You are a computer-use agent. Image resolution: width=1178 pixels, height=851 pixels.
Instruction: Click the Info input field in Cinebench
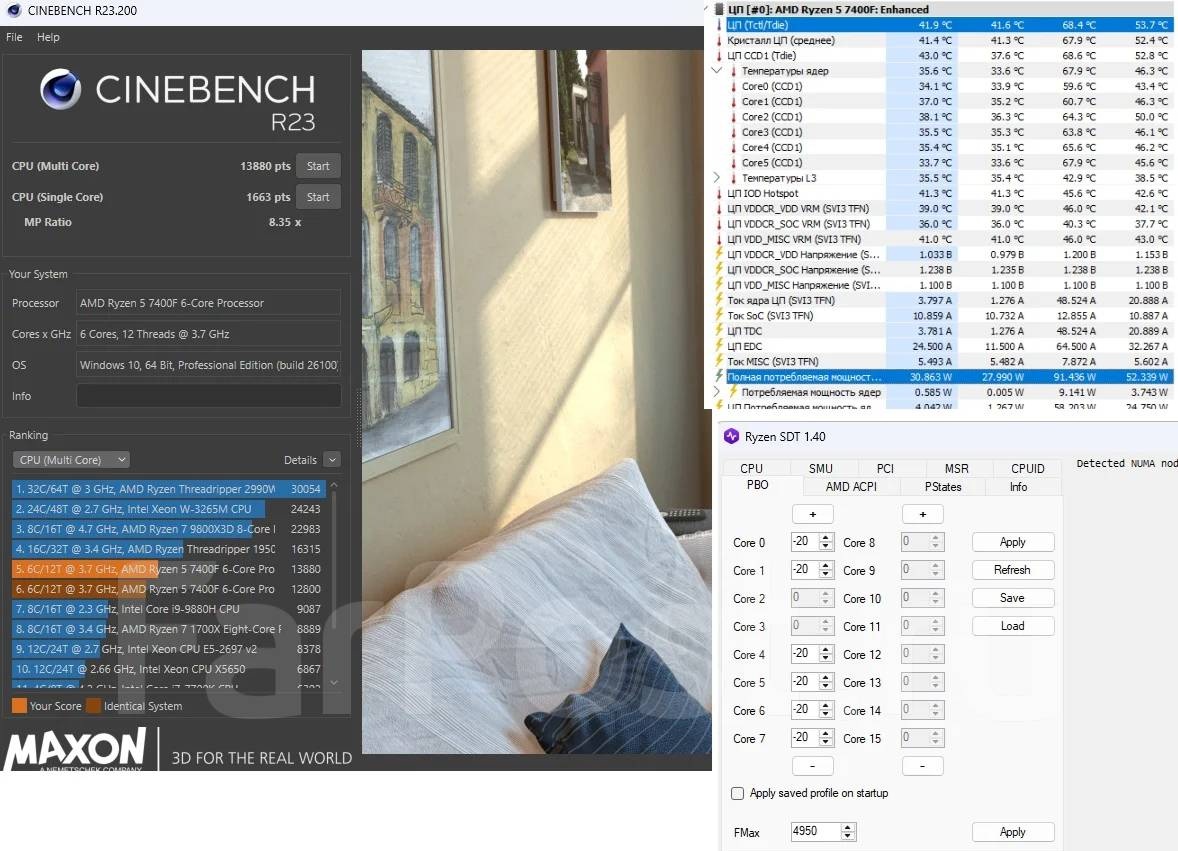pyautogui.click(x=208, y=396)
